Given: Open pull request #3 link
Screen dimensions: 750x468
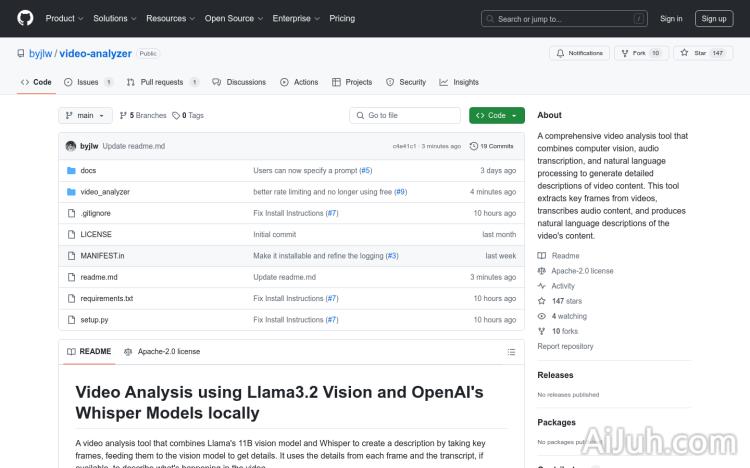Looking at the screenshot, I should click(x=392, y=256).
